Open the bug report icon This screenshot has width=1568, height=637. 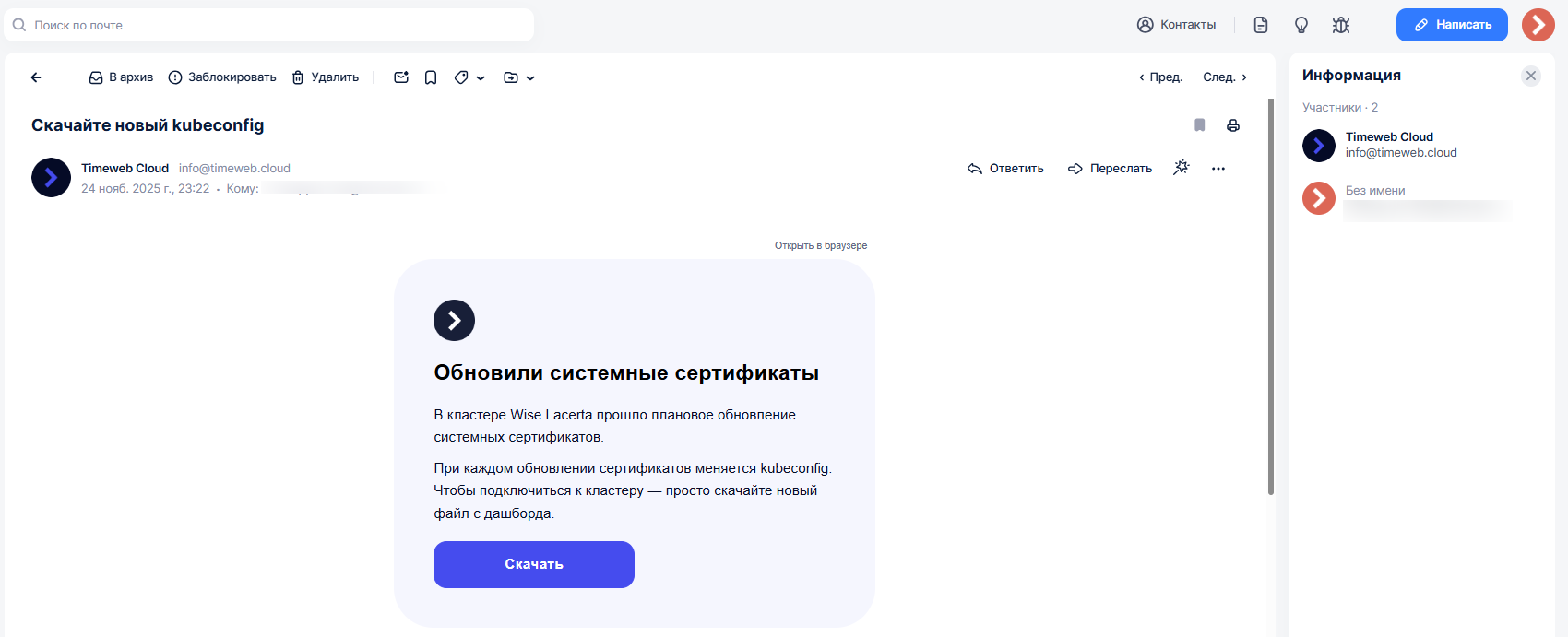click(1341, 25)
